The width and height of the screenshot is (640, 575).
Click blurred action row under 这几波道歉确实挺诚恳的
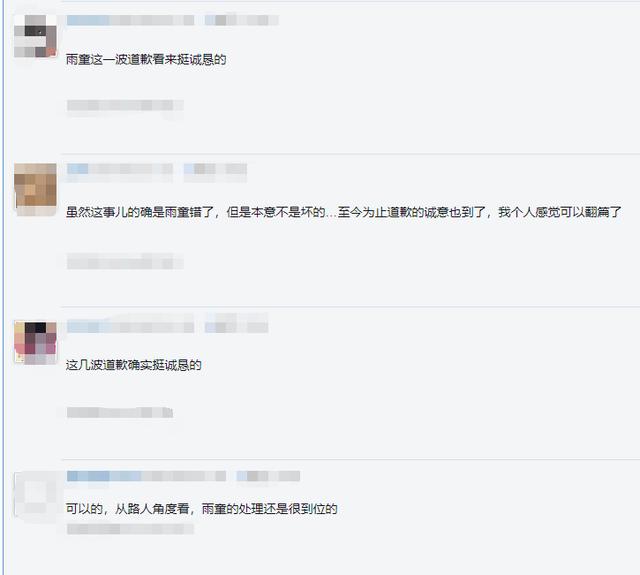120,413
